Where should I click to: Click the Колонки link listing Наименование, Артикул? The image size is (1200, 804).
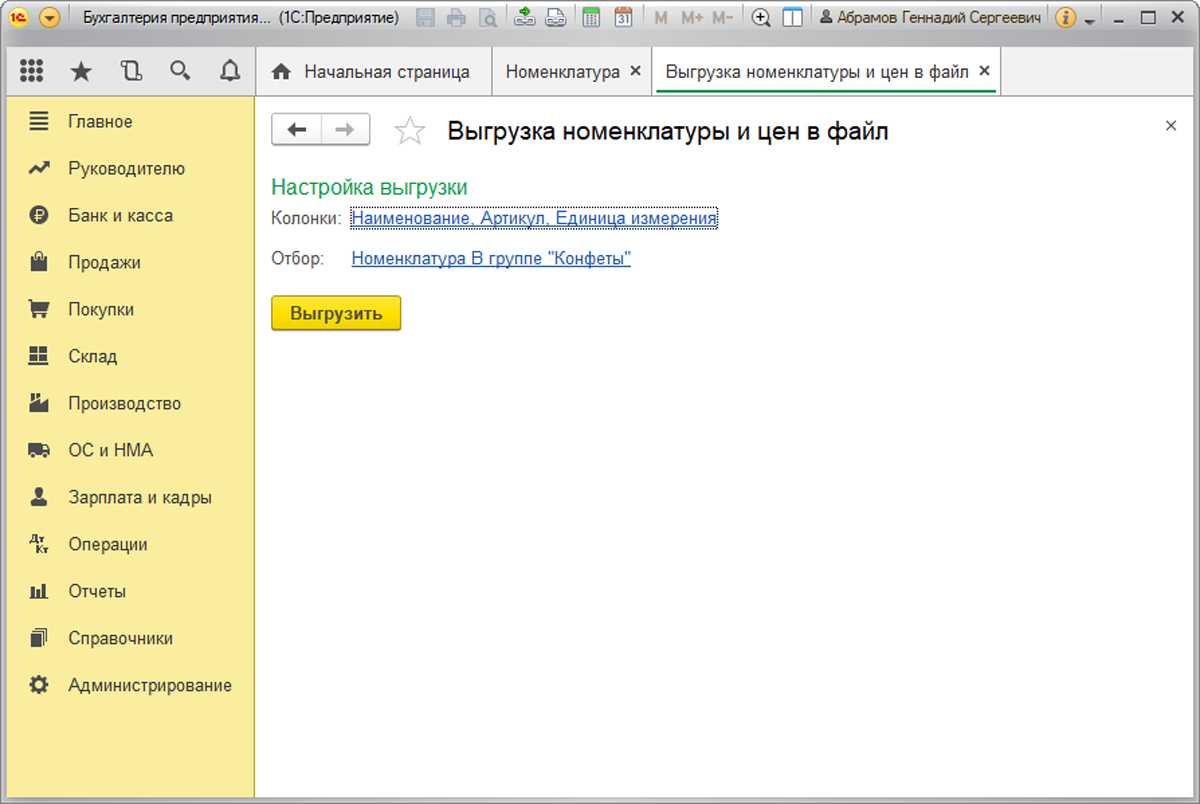[533, 218]
